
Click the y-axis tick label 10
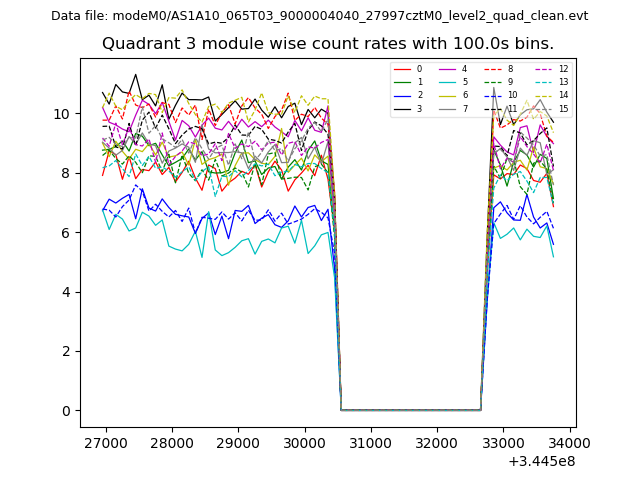click(63, 114)
